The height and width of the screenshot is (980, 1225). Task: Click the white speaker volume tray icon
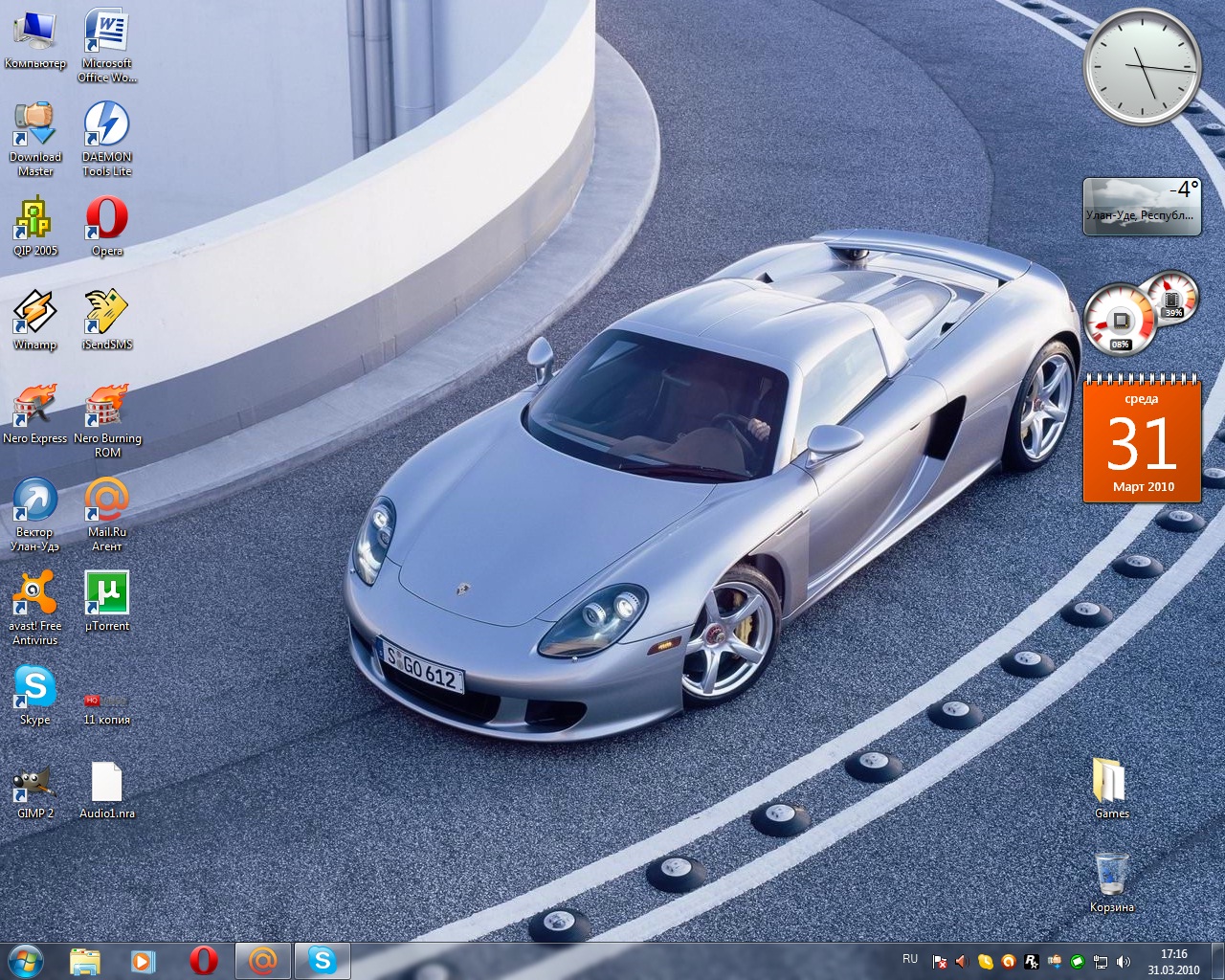tap(1123, 962)
